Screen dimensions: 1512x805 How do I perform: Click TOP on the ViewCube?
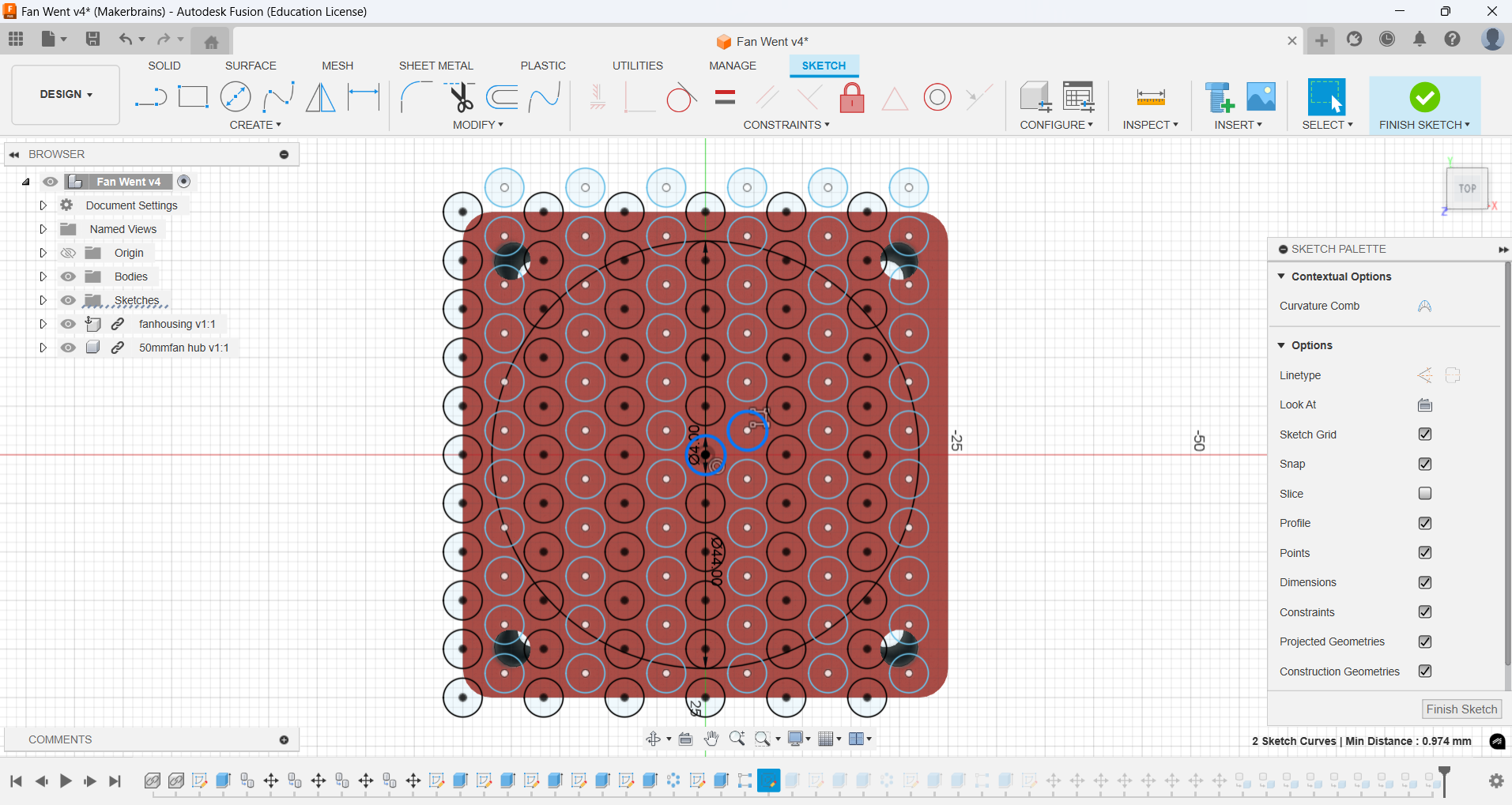click(1466, 188)
